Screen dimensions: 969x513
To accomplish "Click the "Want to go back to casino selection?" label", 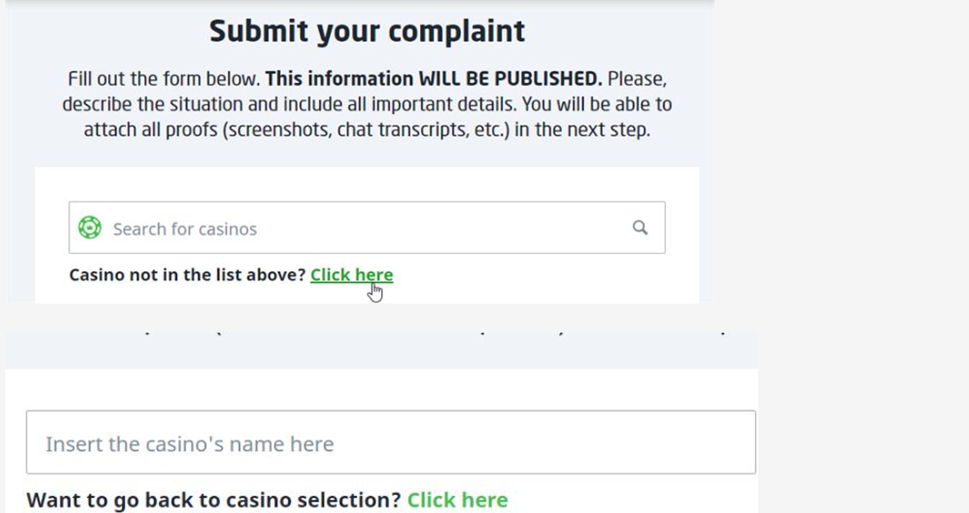I will point(213,499).
